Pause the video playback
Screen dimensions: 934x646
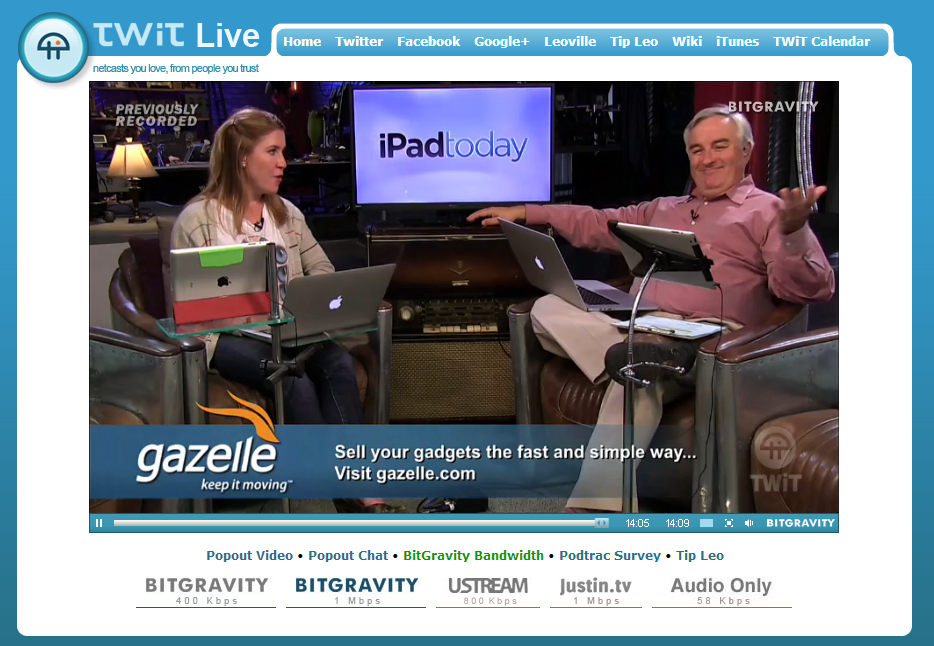click(x=99, y=523)
